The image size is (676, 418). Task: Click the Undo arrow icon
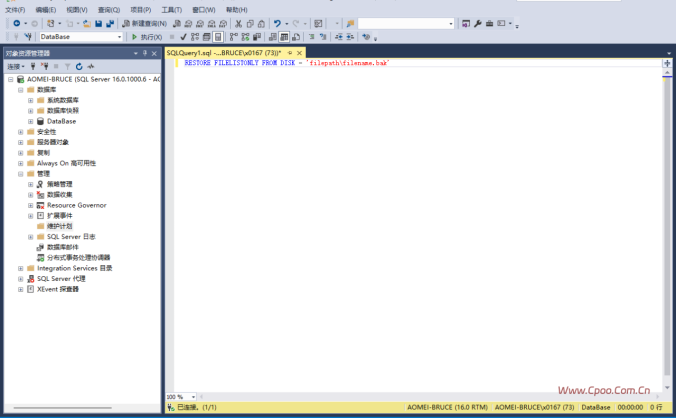pyautogui.click(x=277, y=23)
